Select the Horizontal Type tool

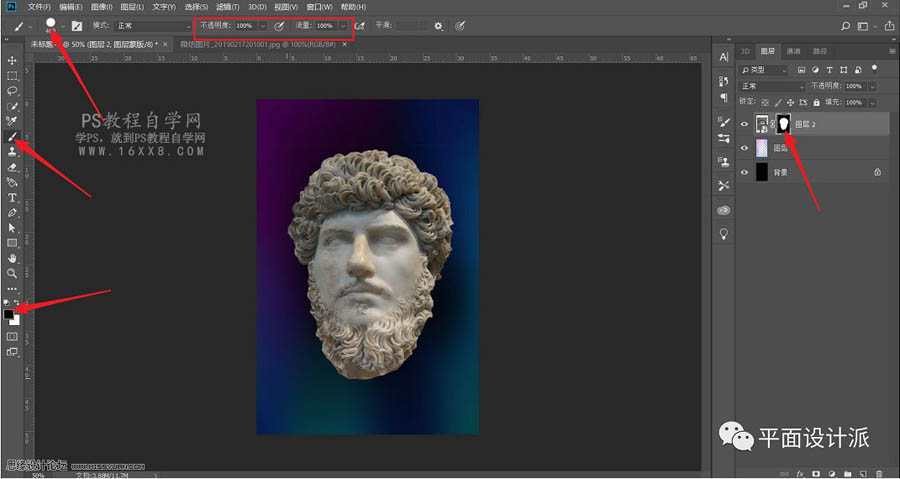tap(12, 198)
